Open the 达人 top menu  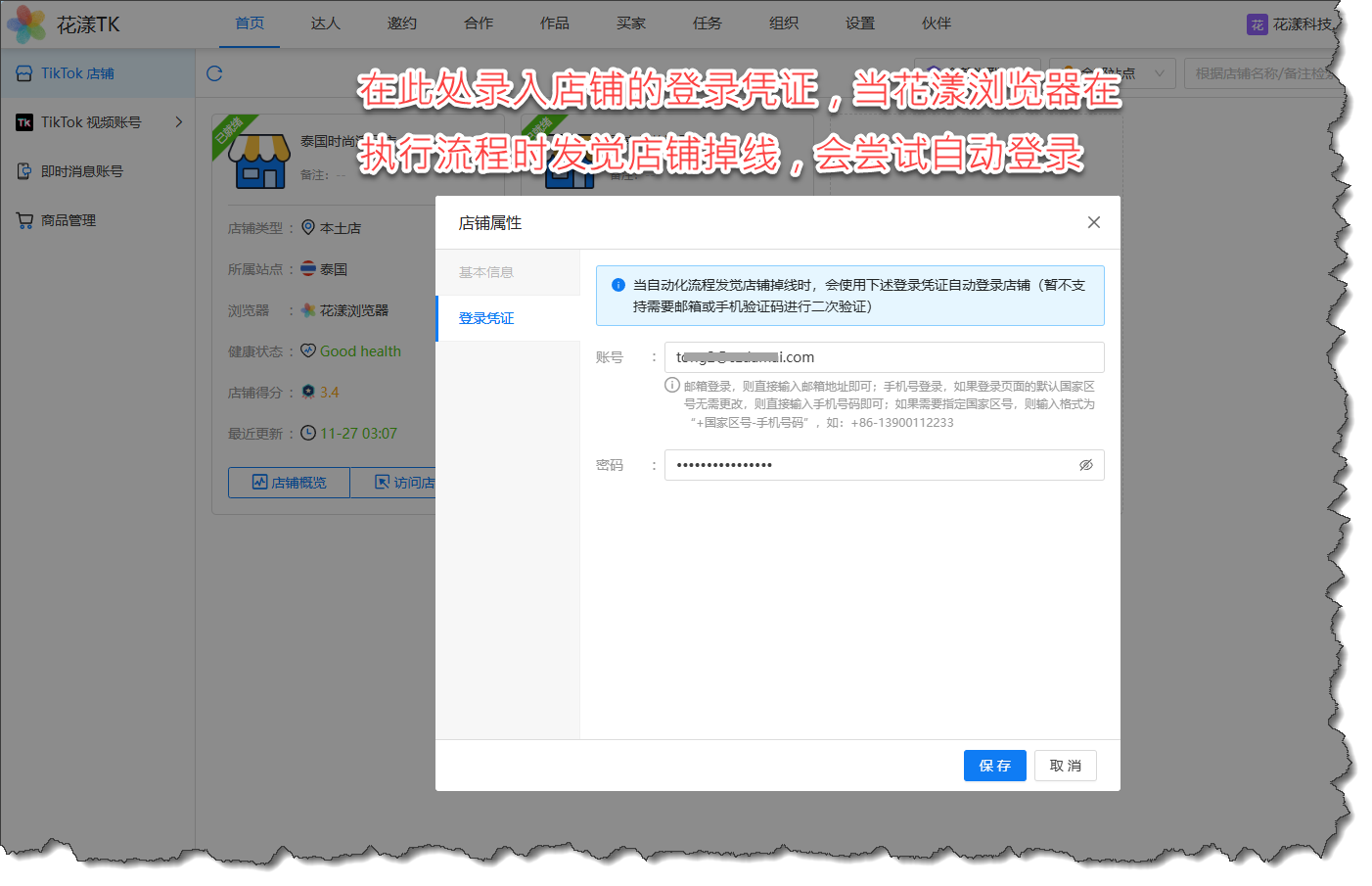point(325,23)
